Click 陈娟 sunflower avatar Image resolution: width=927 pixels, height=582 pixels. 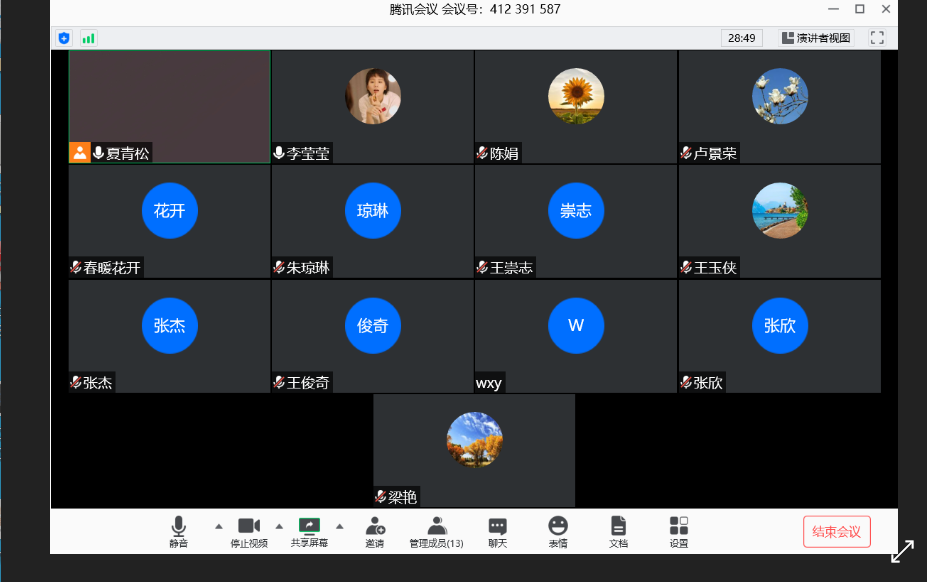point(576,96)
